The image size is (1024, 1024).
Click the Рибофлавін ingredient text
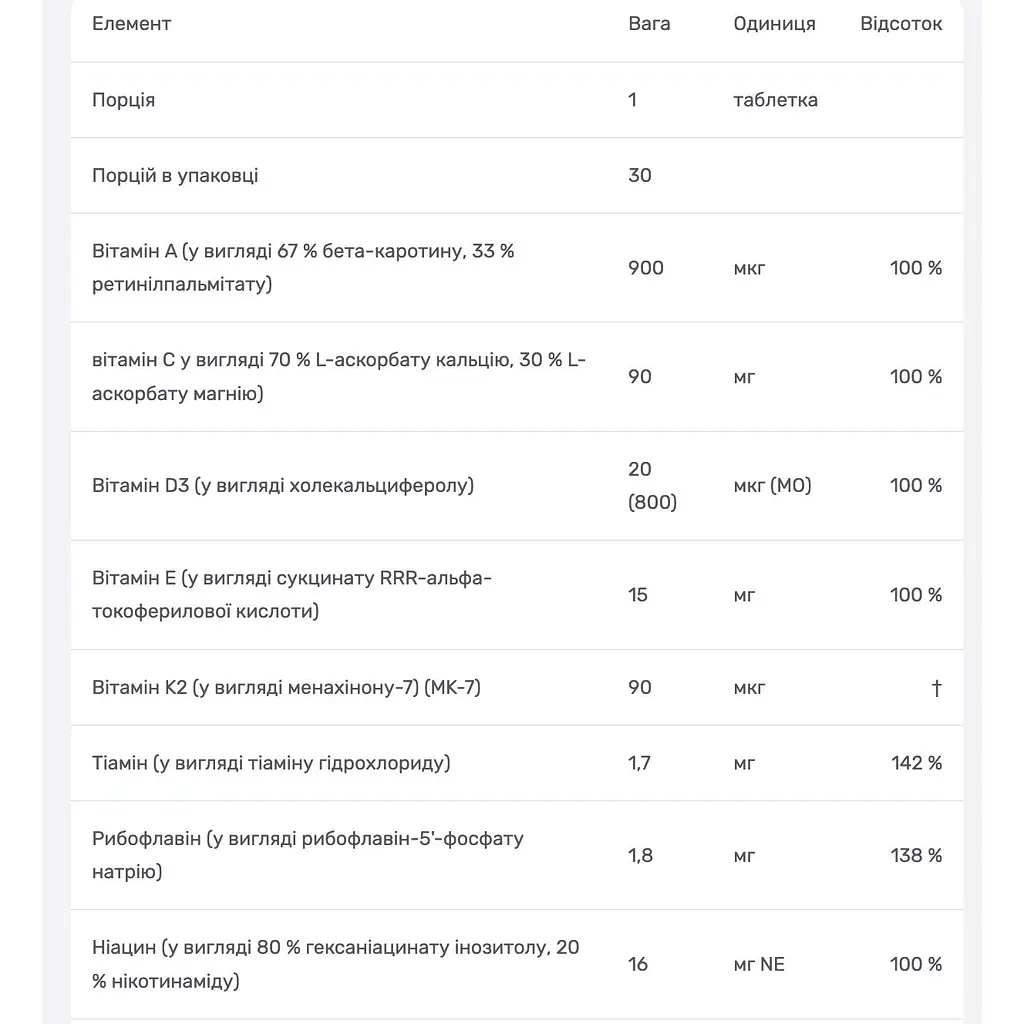click(x=308, y=856)
